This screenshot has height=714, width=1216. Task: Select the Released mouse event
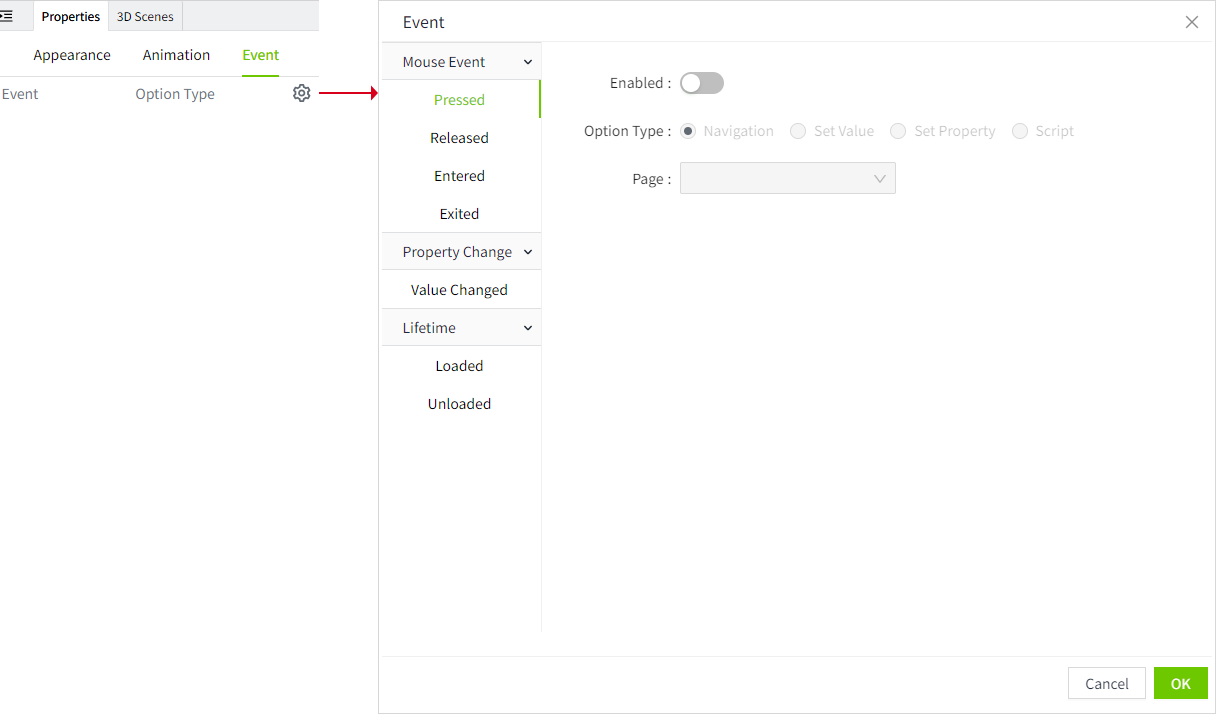coord(459,138)
